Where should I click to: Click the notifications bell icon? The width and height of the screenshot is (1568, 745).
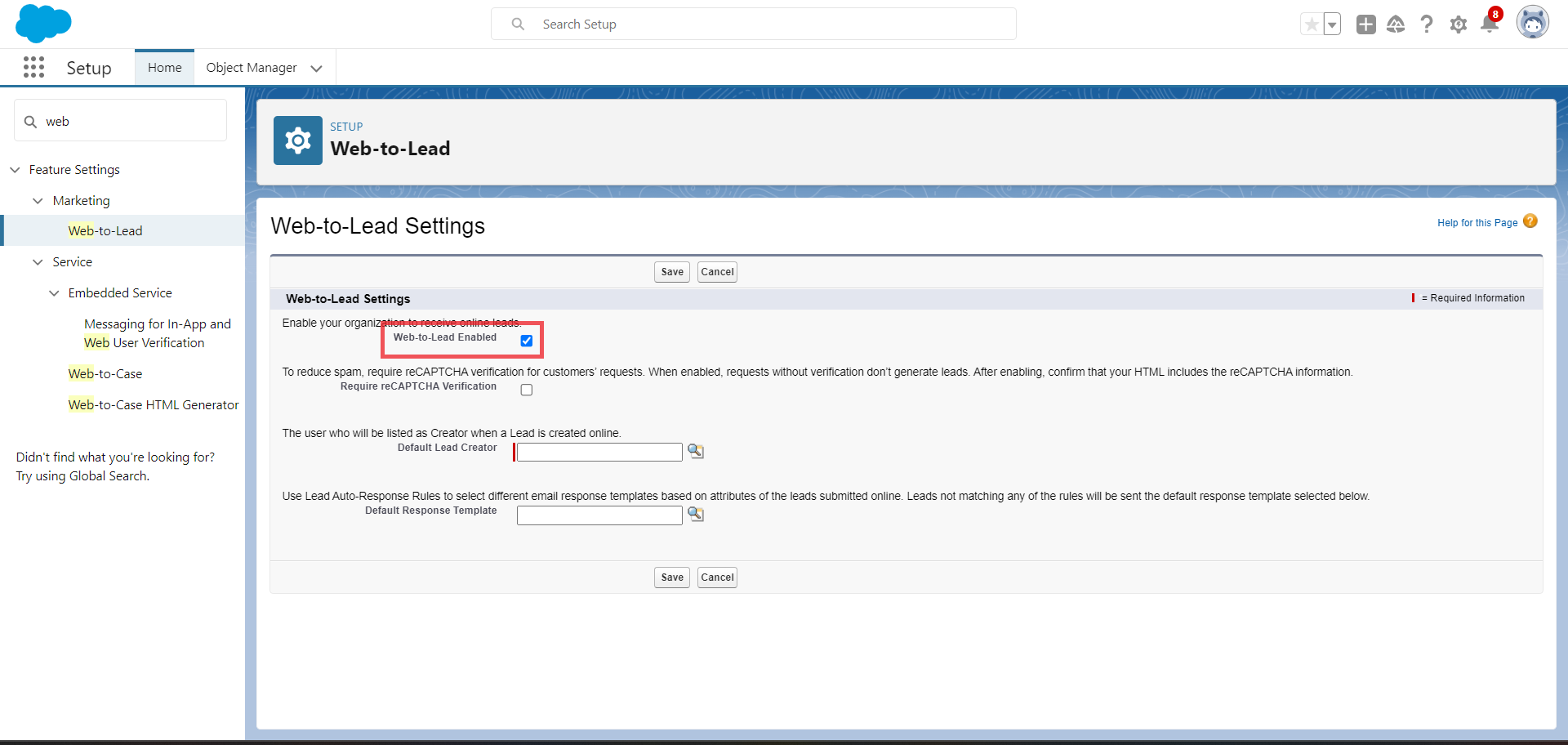click(1489, 25)
